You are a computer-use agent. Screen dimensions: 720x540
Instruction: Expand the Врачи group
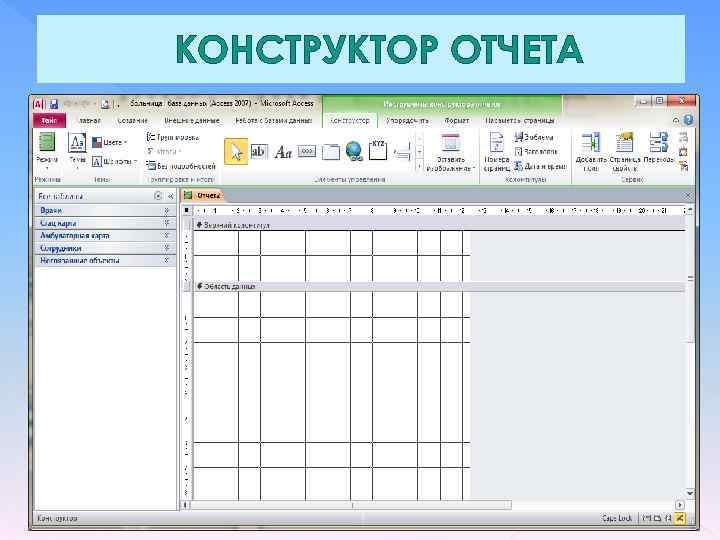click(x=105, y=210)
